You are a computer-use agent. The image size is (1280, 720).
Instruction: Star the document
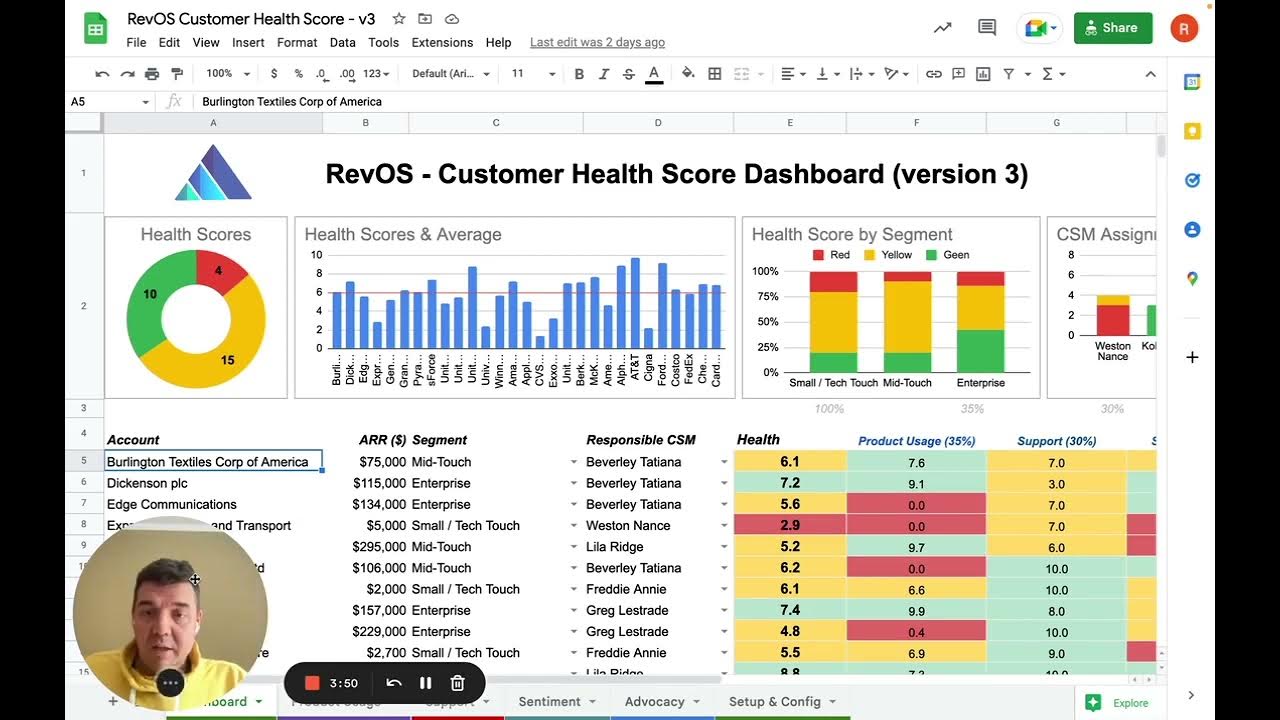pos(399,19)
